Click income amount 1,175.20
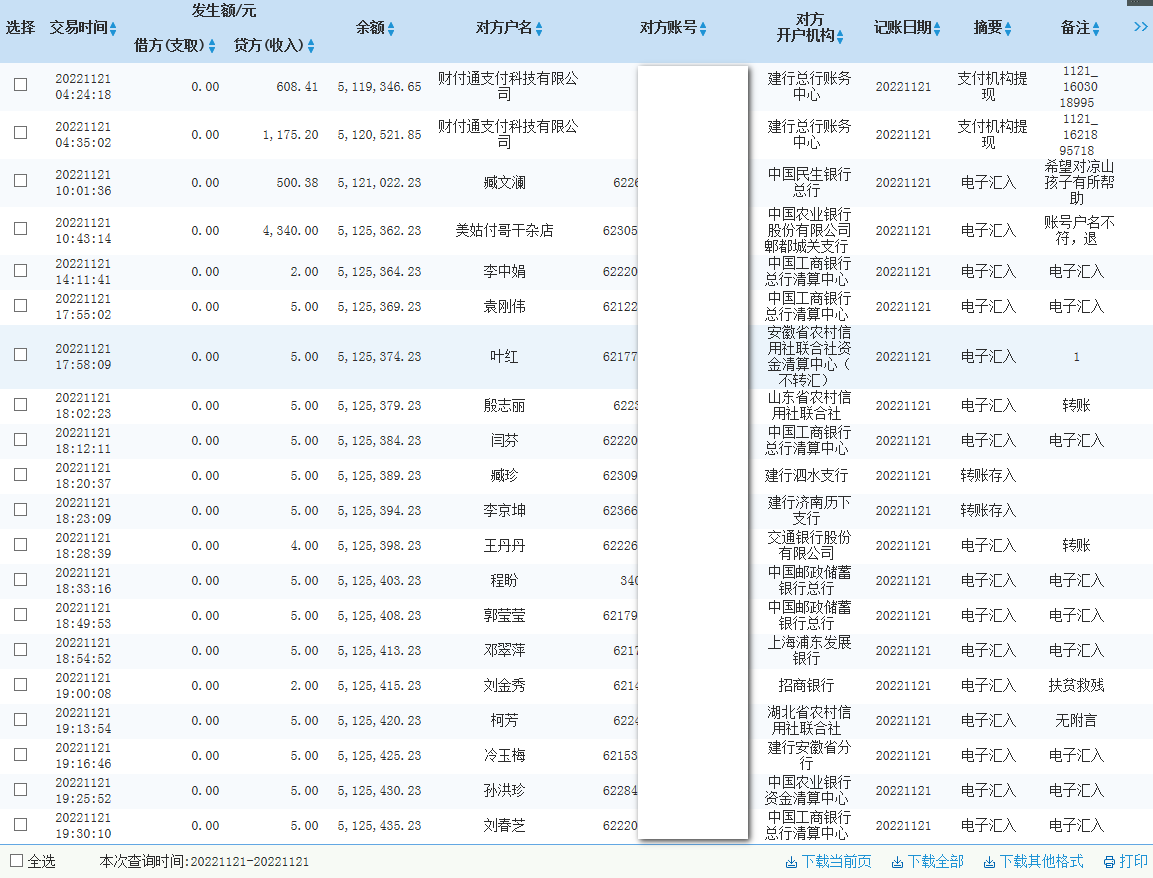 click(x=290, y=135)
